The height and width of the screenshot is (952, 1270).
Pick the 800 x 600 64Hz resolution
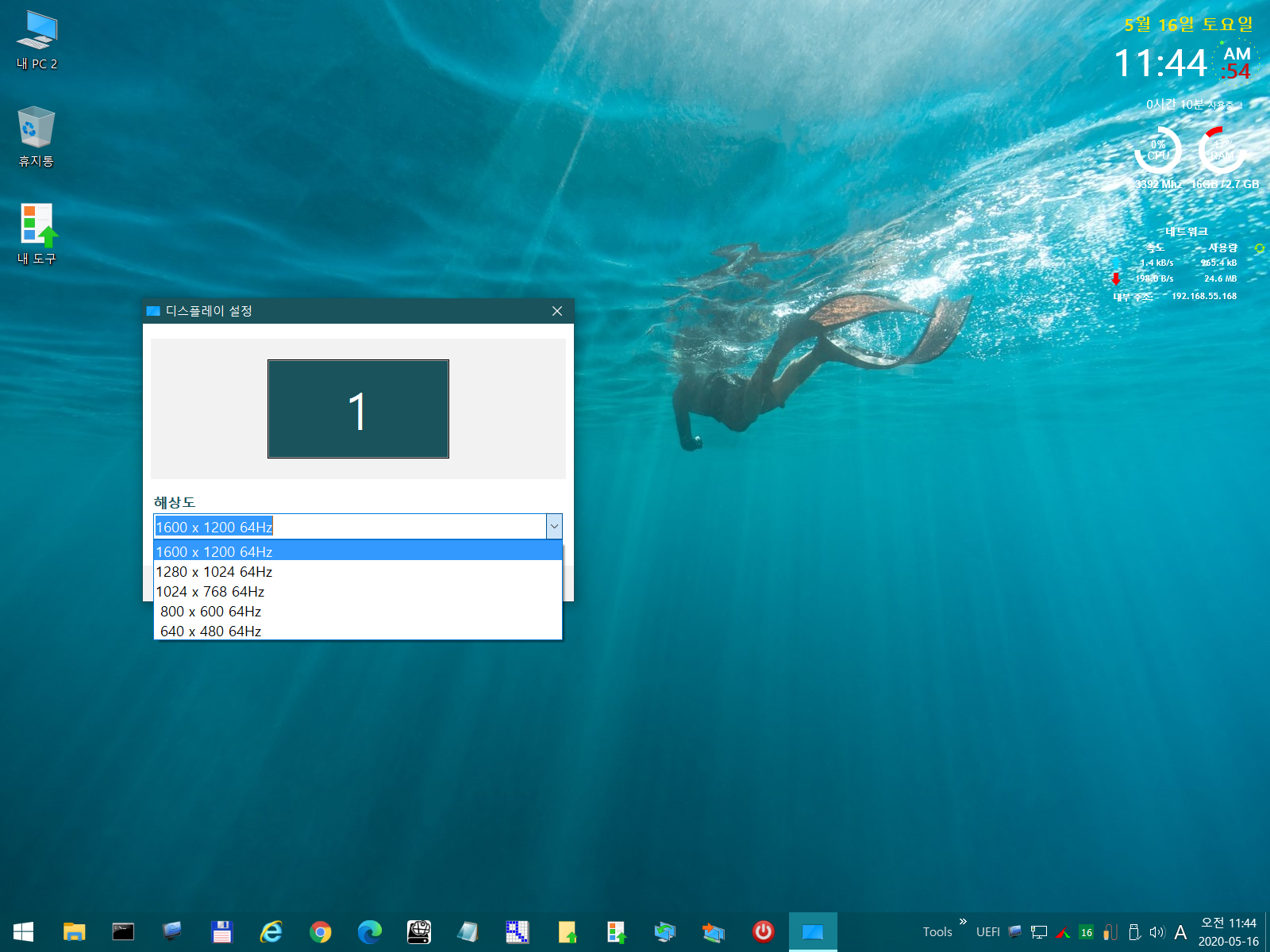pos(358,611)
